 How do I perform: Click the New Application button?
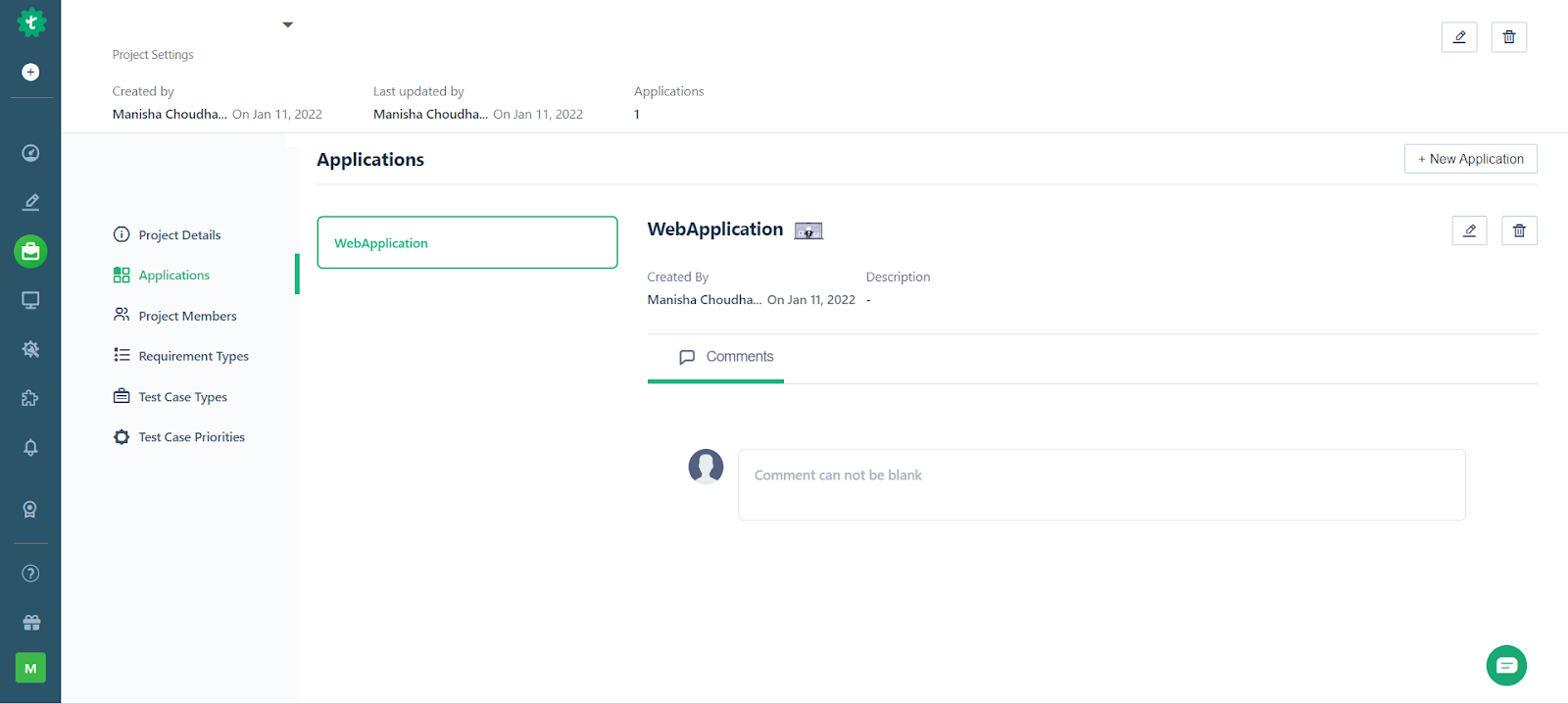tap(1471, 159)
